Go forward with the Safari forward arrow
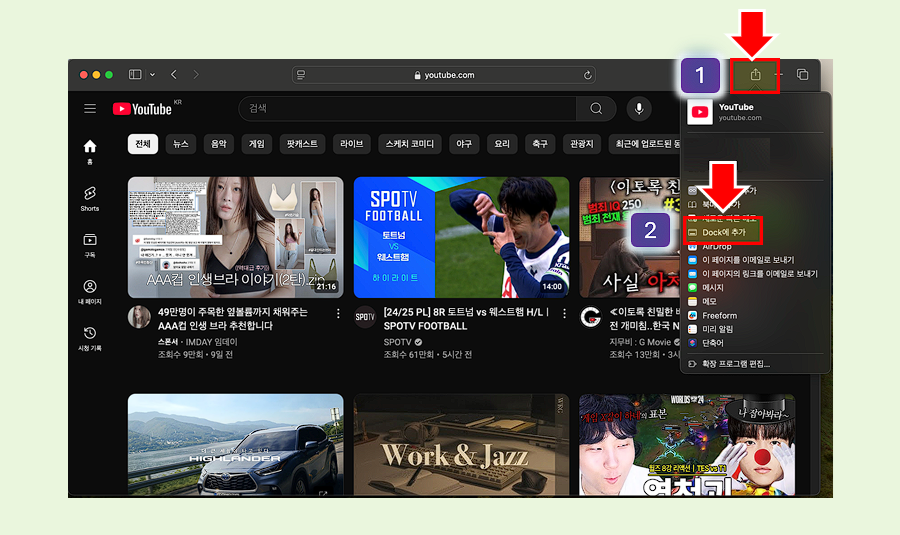This screenshot has width=900, height=535. point(196,75)
